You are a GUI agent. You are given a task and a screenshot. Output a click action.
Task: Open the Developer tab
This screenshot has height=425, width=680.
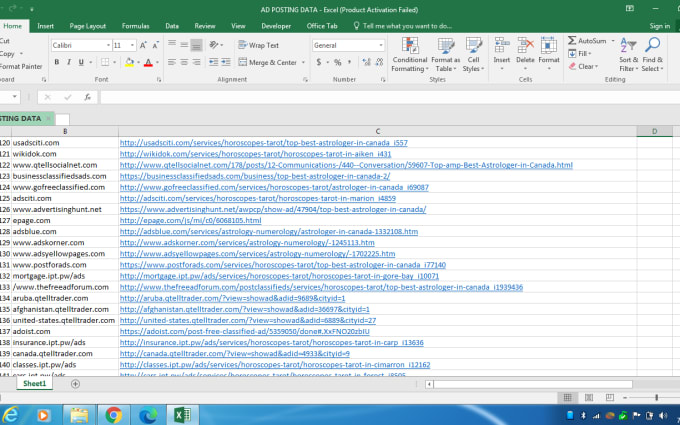(276, 26)
